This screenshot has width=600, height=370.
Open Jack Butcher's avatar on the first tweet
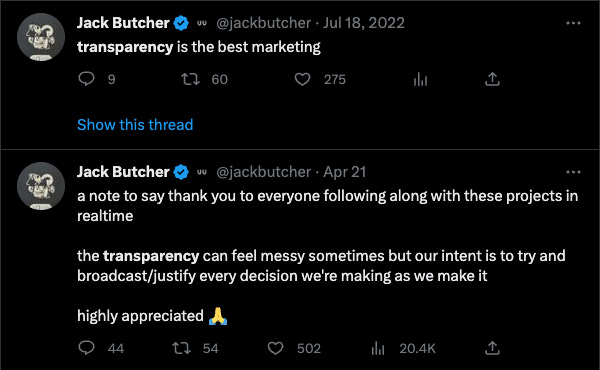(x=41, y=37)
